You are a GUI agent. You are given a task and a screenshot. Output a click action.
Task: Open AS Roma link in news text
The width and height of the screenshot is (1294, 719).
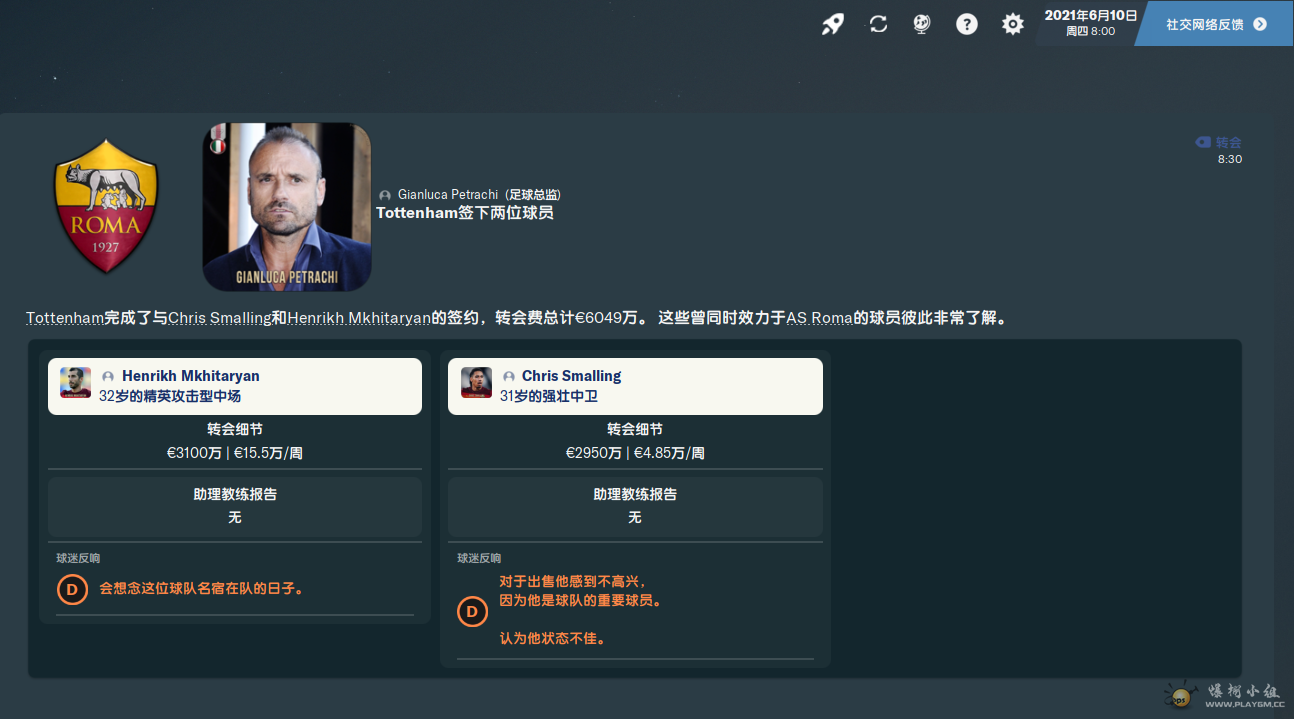pos(819,319)
